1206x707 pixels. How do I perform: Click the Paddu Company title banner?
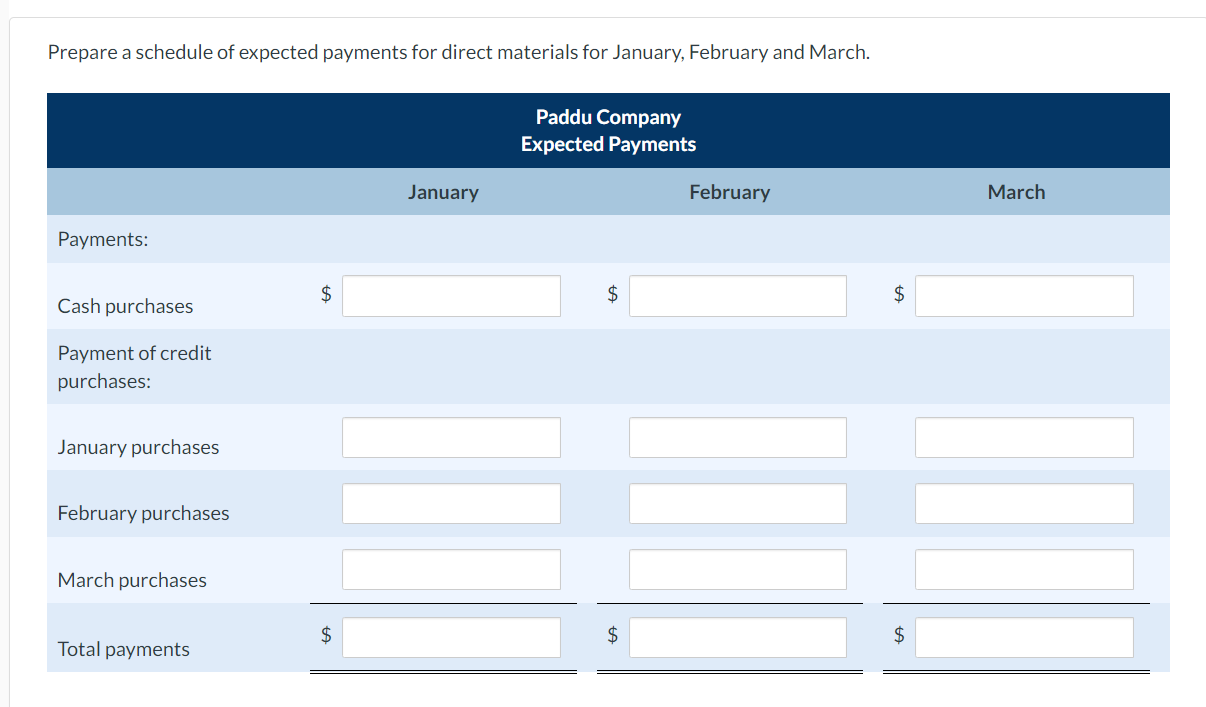(608, 130)
